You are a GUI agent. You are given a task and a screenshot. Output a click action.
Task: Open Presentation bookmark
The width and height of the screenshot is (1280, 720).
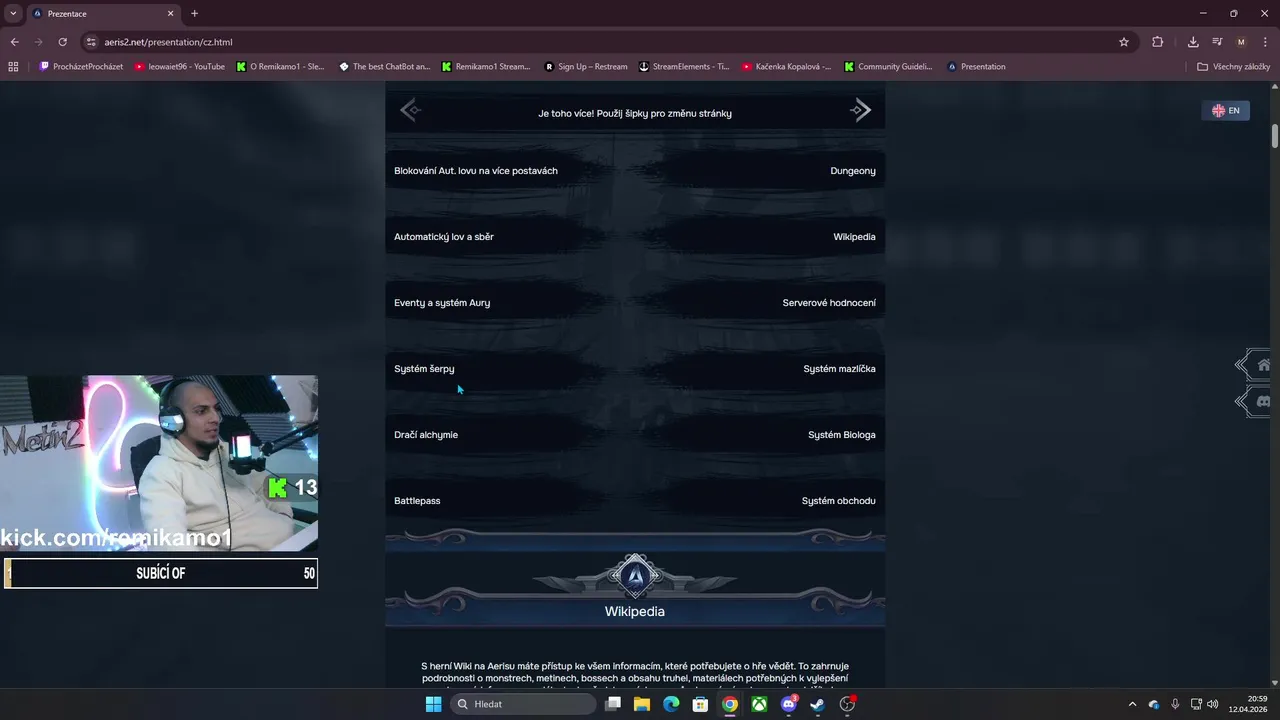tap(976, 67)
